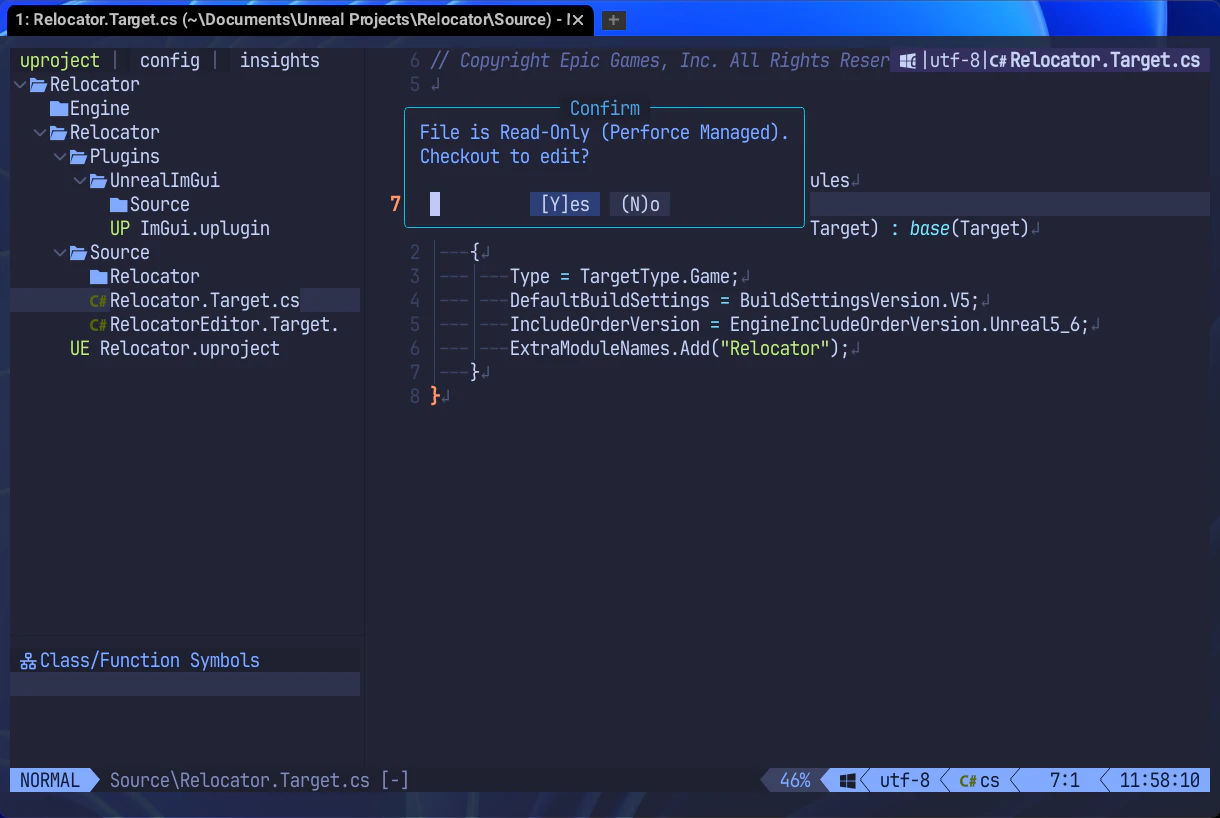1220x818 pixels.
Task: Click the C# icon beside Relocator.Target.cs in tree
Action: pyautogui.click(x=99, y=301)
